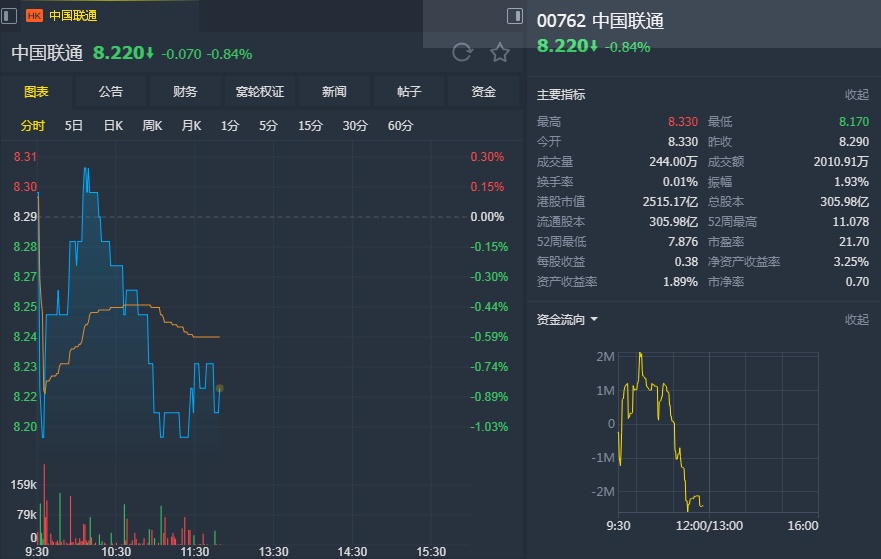The height and width of the screenshot is (559, 881).
Task: Open the 图表 tab
Action: click(37, 92)
